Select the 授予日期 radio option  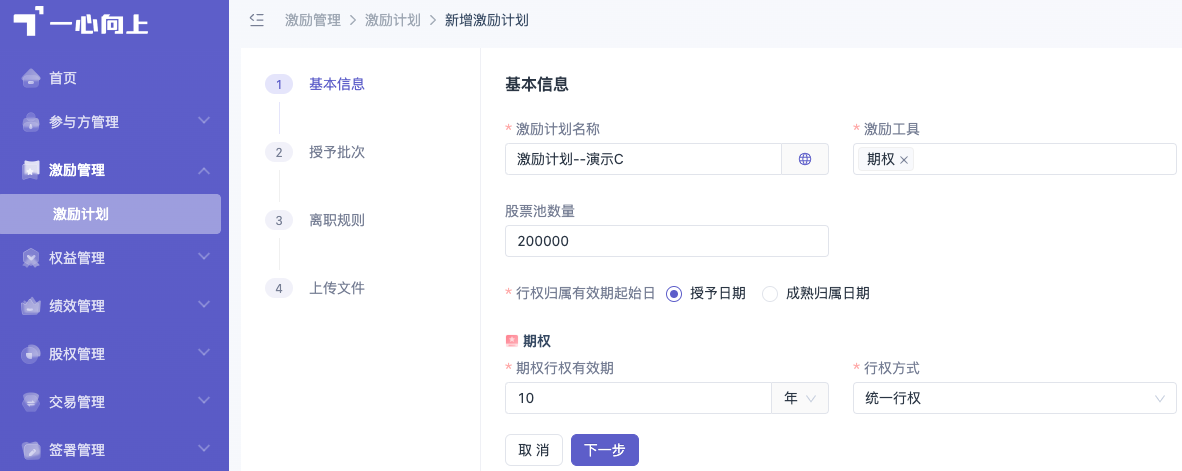click(x=674, y=294)
